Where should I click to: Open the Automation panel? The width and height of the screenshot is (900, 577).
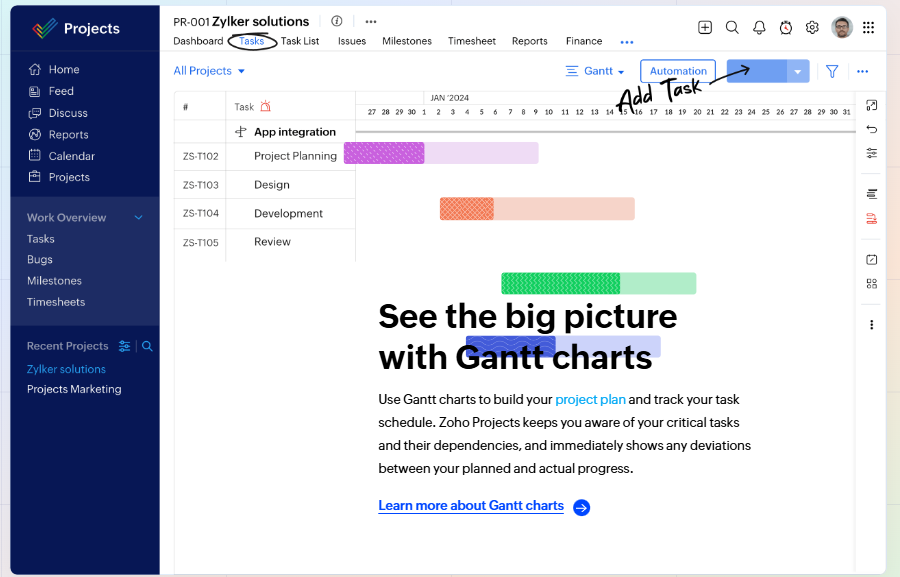677,71
